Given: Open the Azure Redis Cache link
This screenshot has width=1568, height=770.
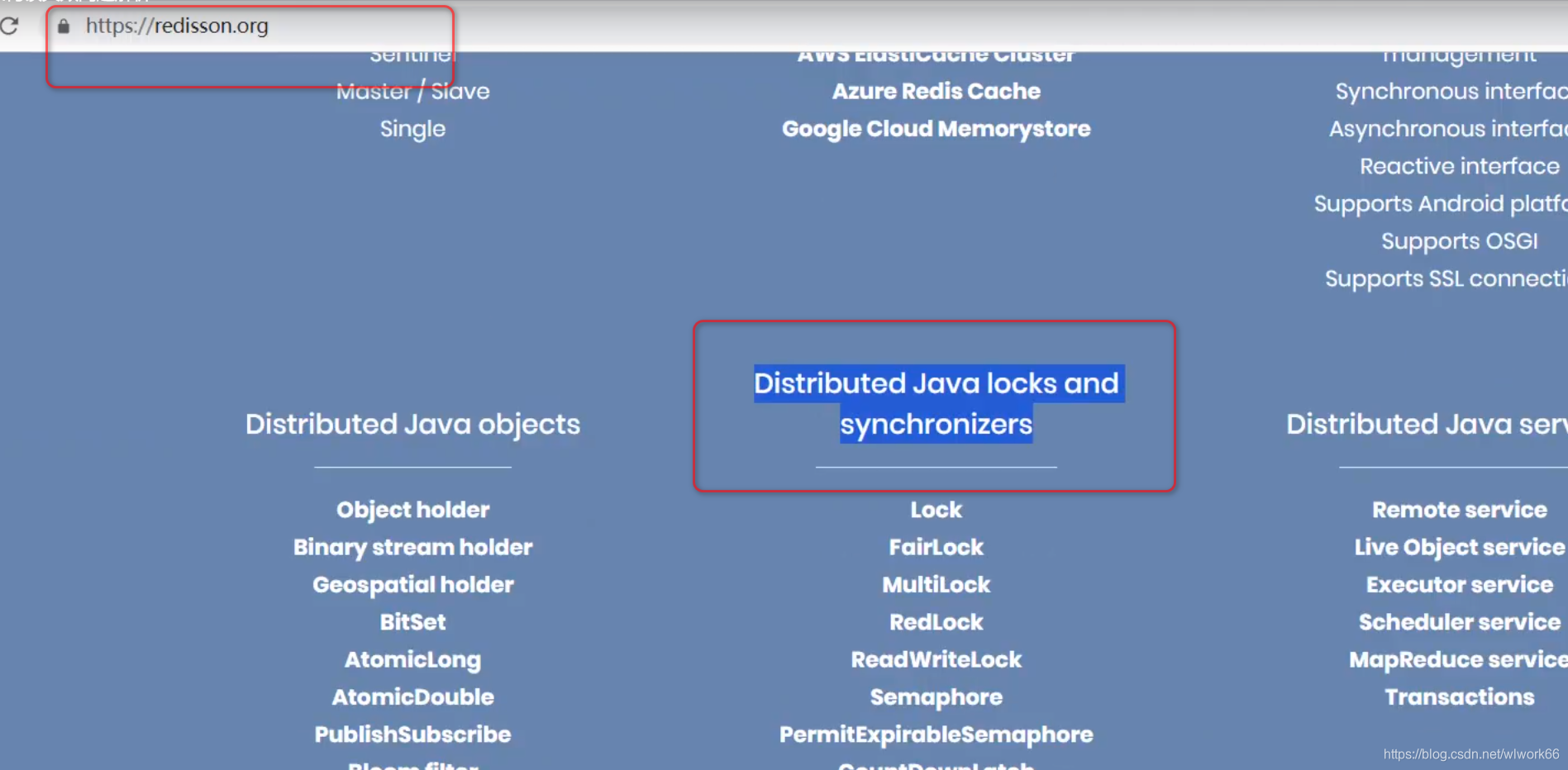Looking at the screenshot, I should click(x=936, y=91).
